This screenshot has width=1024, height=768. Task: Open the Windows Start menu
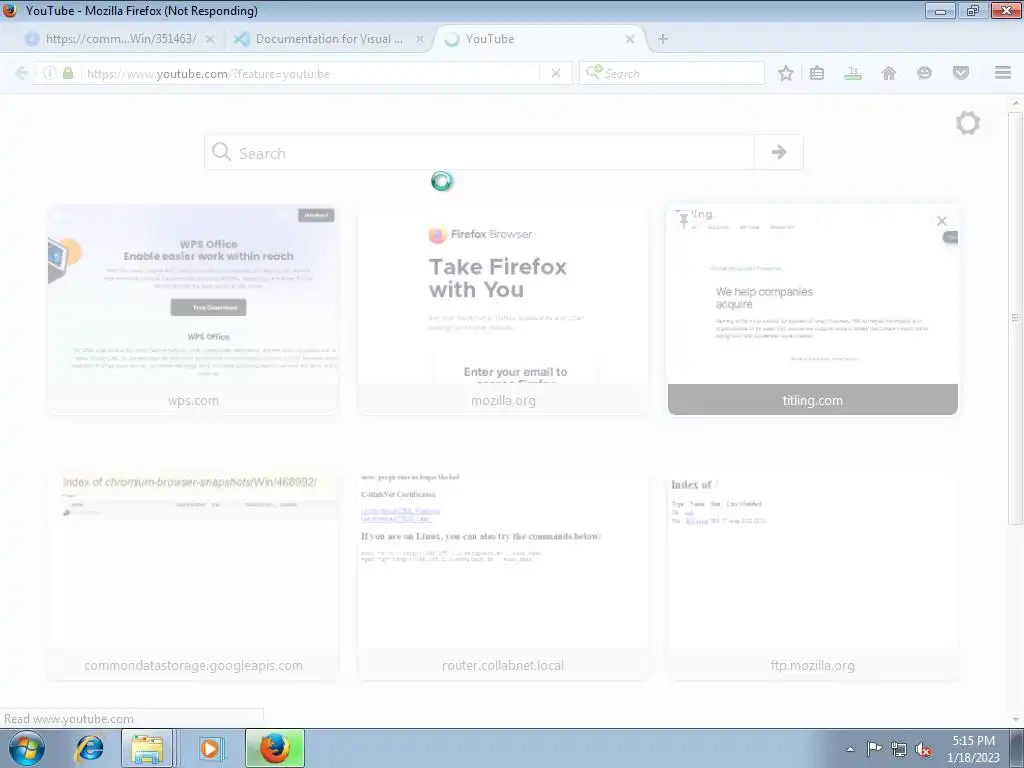pos(27,748)
